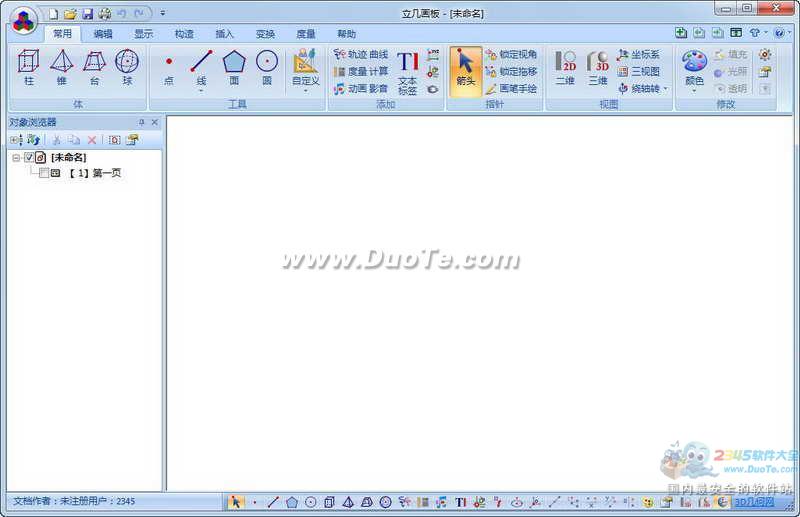
Task: Select the sphere tool in bottom toolbar
Action: [x=386, y=502]
